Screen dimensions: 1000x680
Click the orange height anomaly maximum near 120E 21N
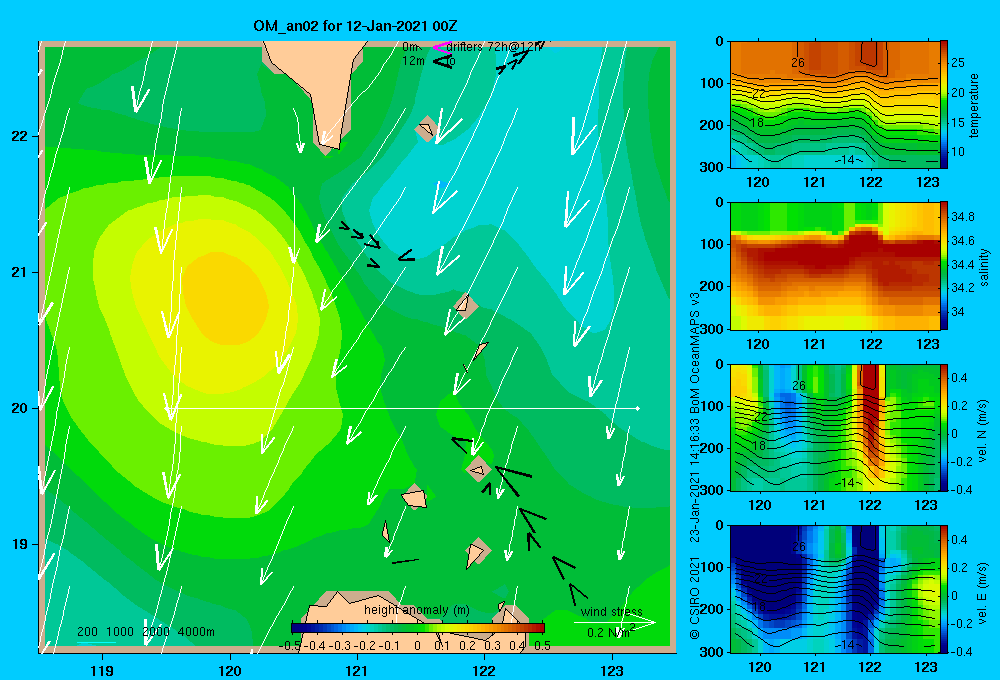223,298
